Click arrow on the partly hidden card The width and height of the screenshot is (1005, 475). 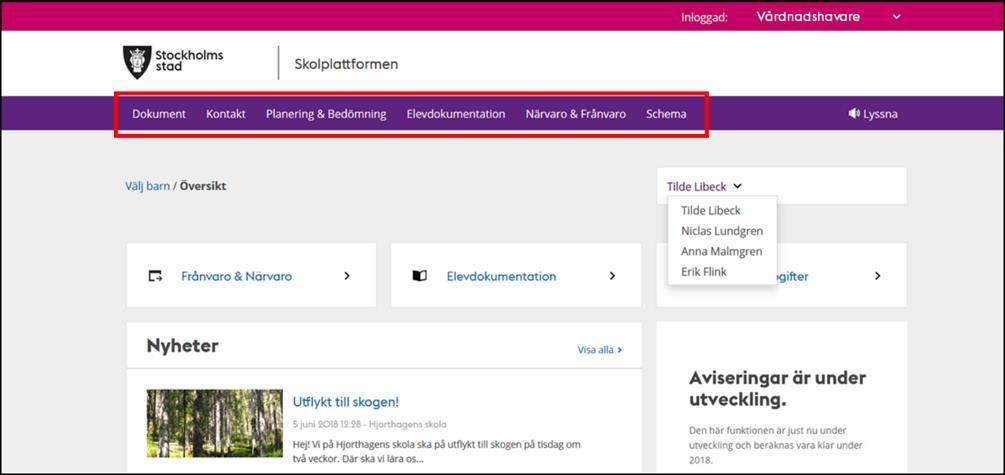(877, 276)
